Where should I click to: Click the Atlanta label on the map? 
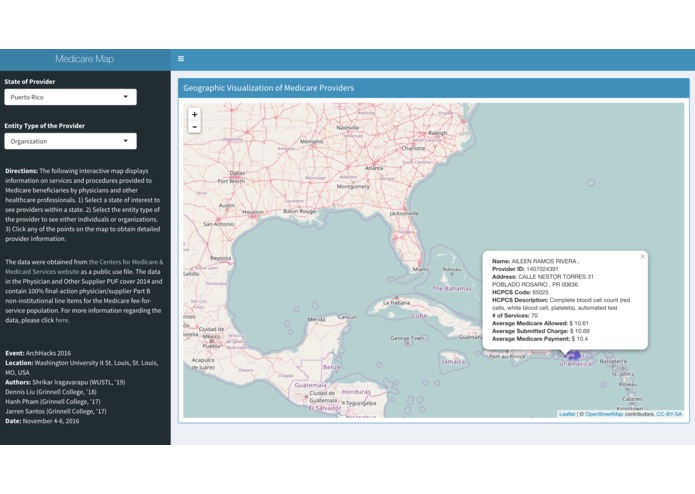tap(374, 168)
